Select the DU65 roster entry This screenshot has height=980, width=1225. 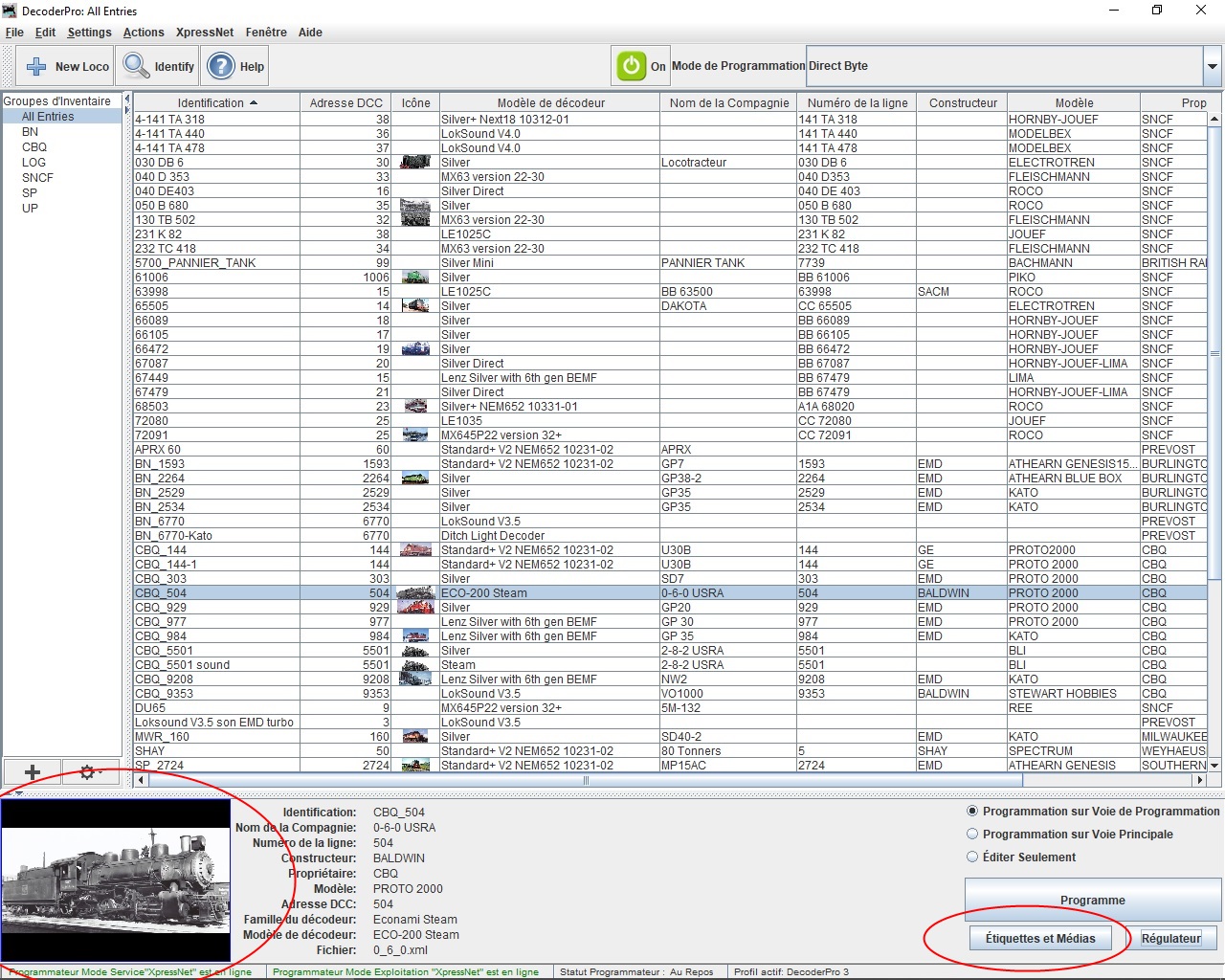(x=670, y=708)
